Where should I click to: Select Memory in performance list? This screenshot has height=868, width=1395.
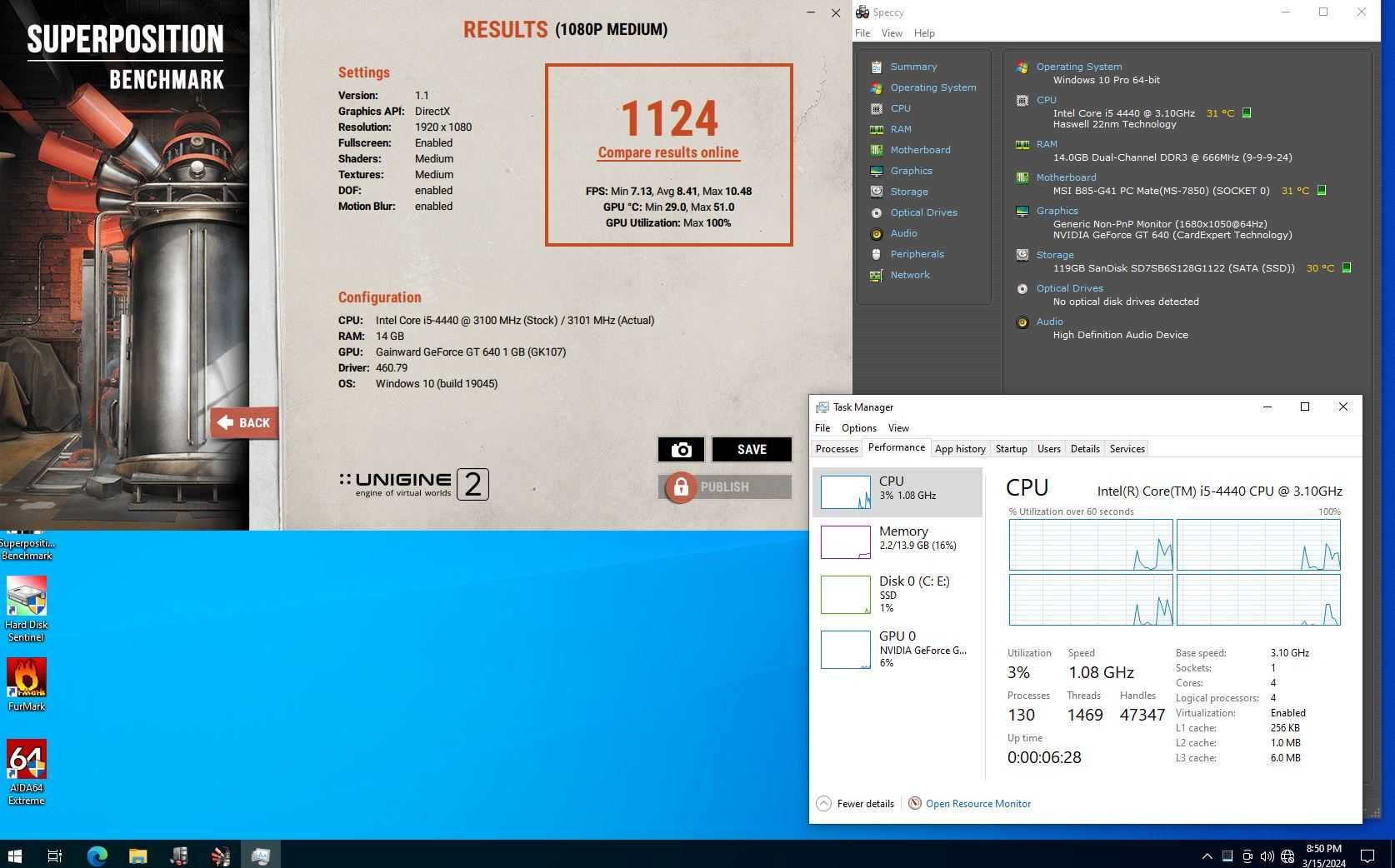click(x=897, y=542)
